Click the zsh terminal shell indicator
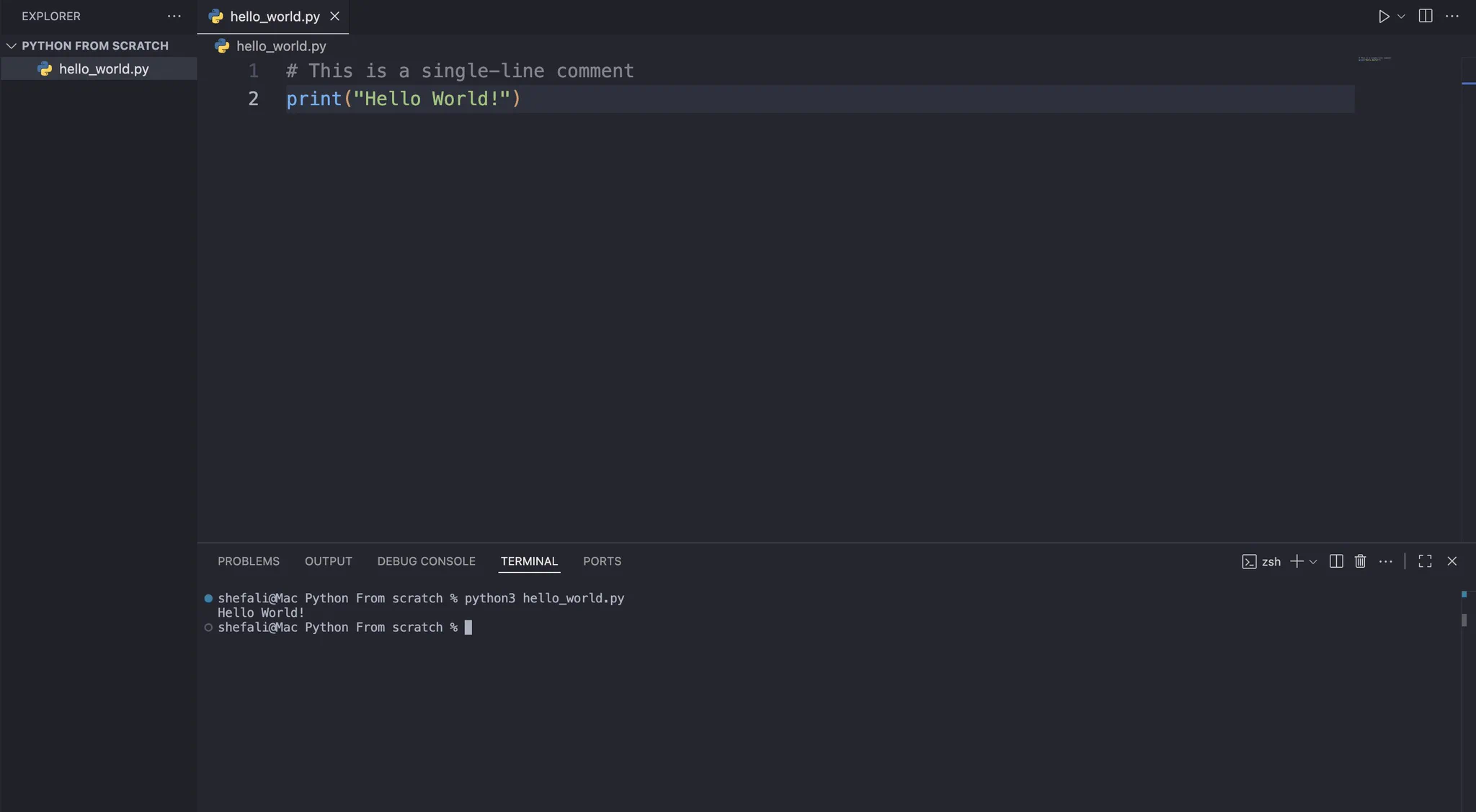This screenshot has height=812, width=1476. 1261,561
